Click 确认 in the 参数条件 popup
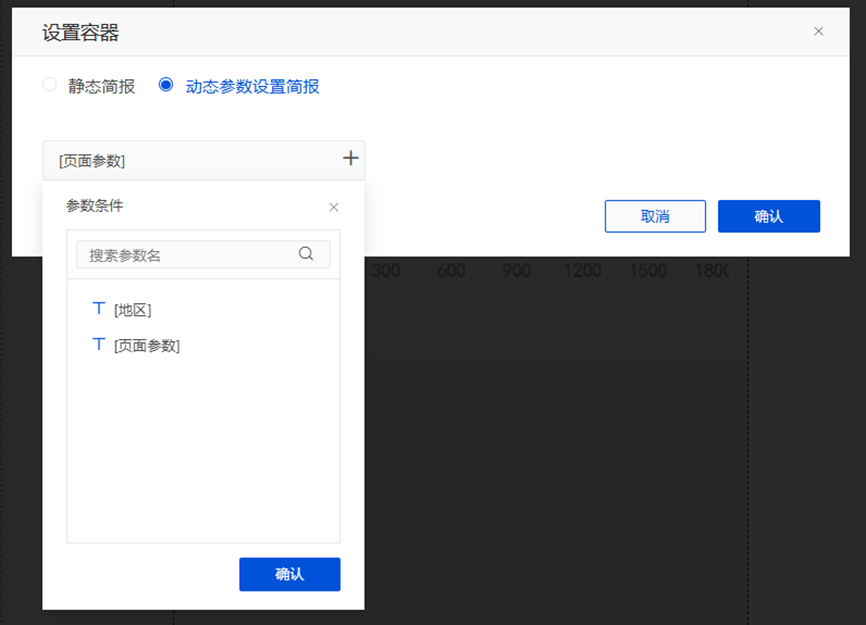 click(x=289, y=574)
